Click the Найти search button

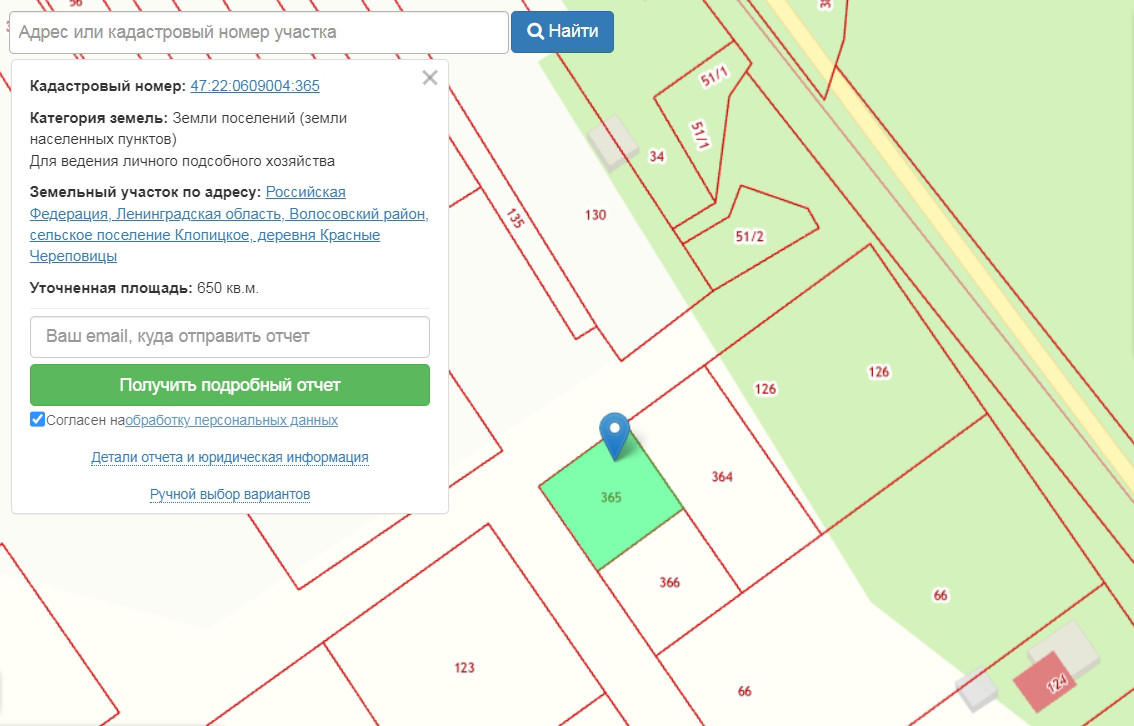tap(562, 32)
